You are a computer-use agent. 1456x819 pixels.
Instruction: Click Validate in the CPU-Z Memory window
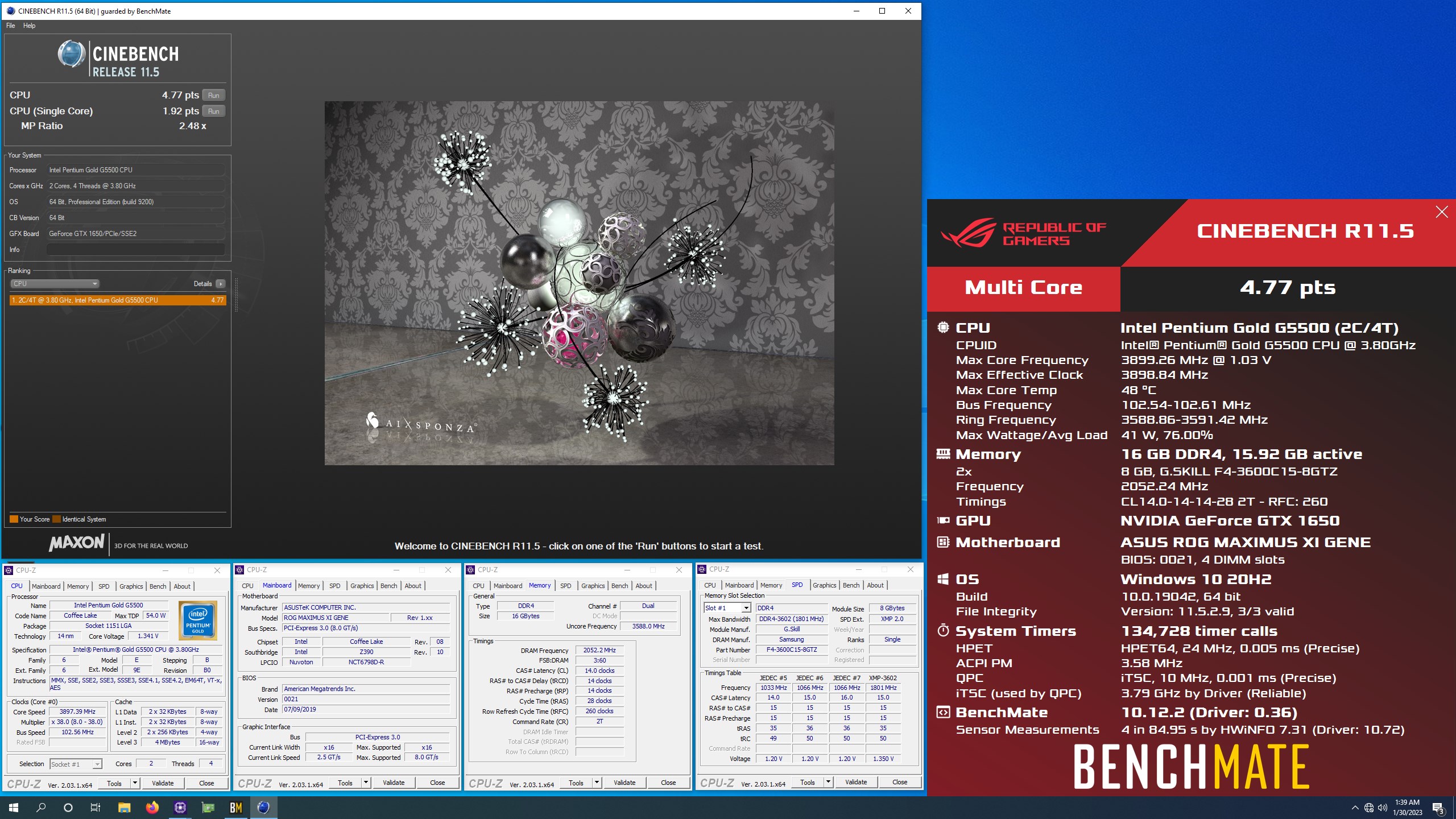coord(624,783)
